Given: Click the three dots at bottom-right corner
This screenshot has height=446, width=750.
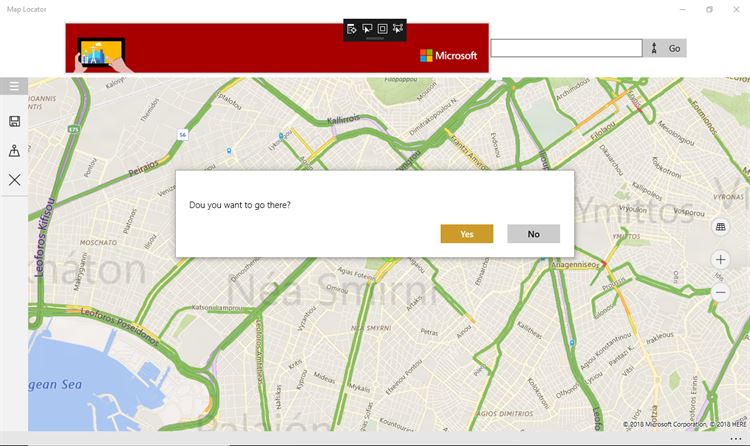Looking at the screenshot, I should 736,439.
